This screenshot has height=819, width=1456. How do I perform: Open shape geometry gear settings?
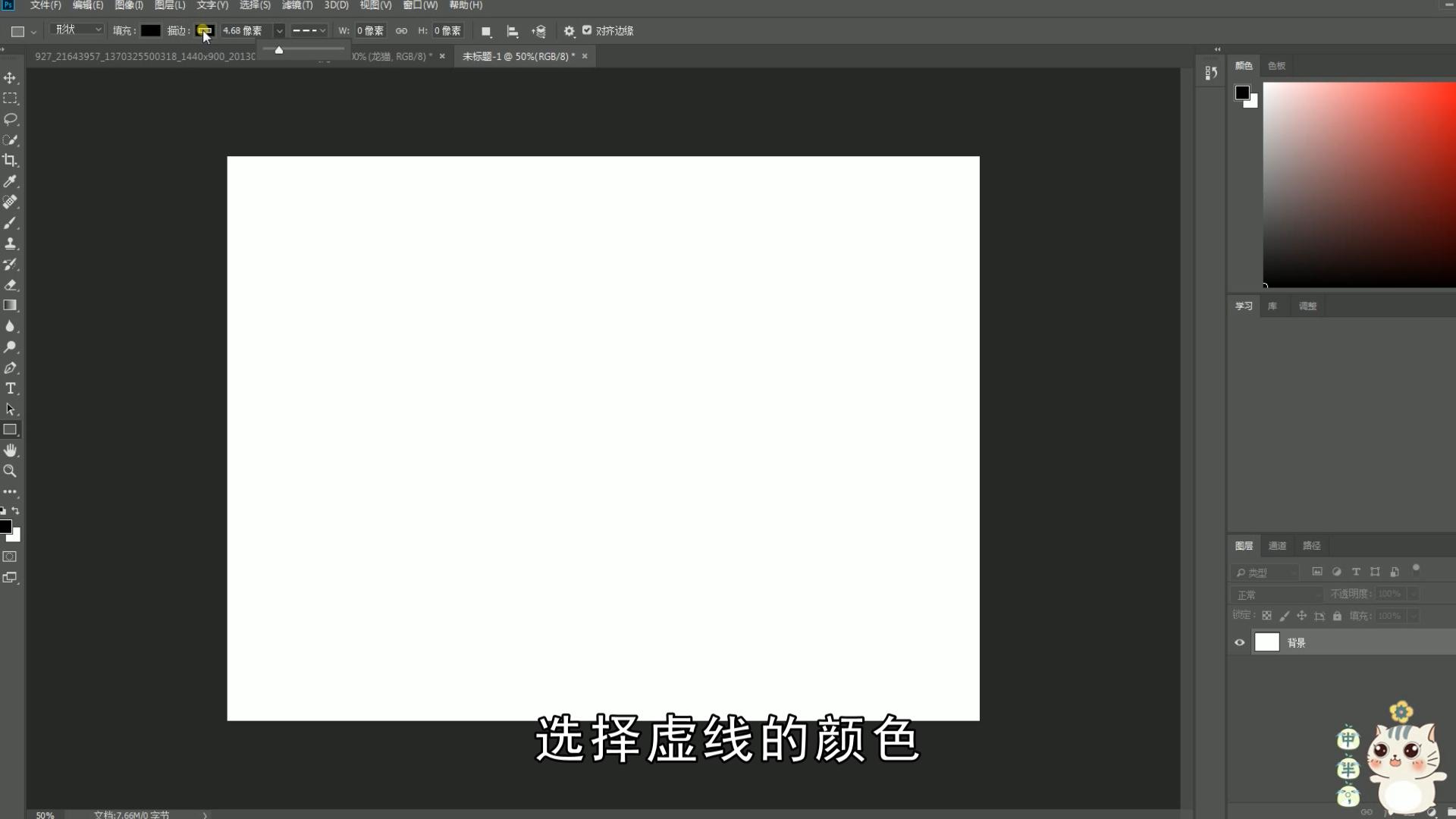pos(569,31)
